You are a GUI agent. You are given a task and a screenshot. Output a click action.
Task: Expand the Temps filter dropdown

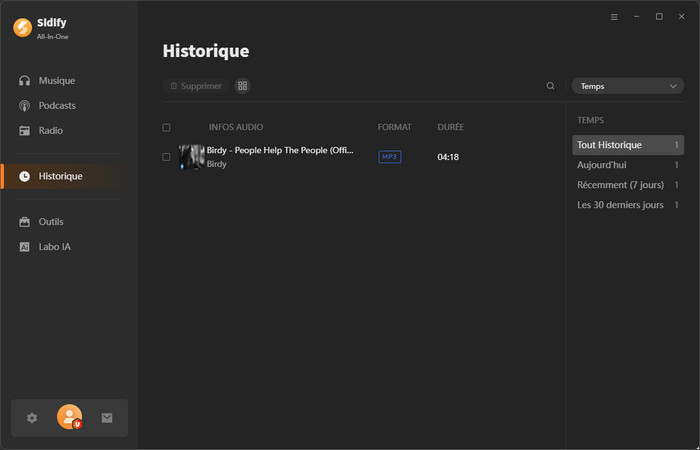(x=628, y=86)
